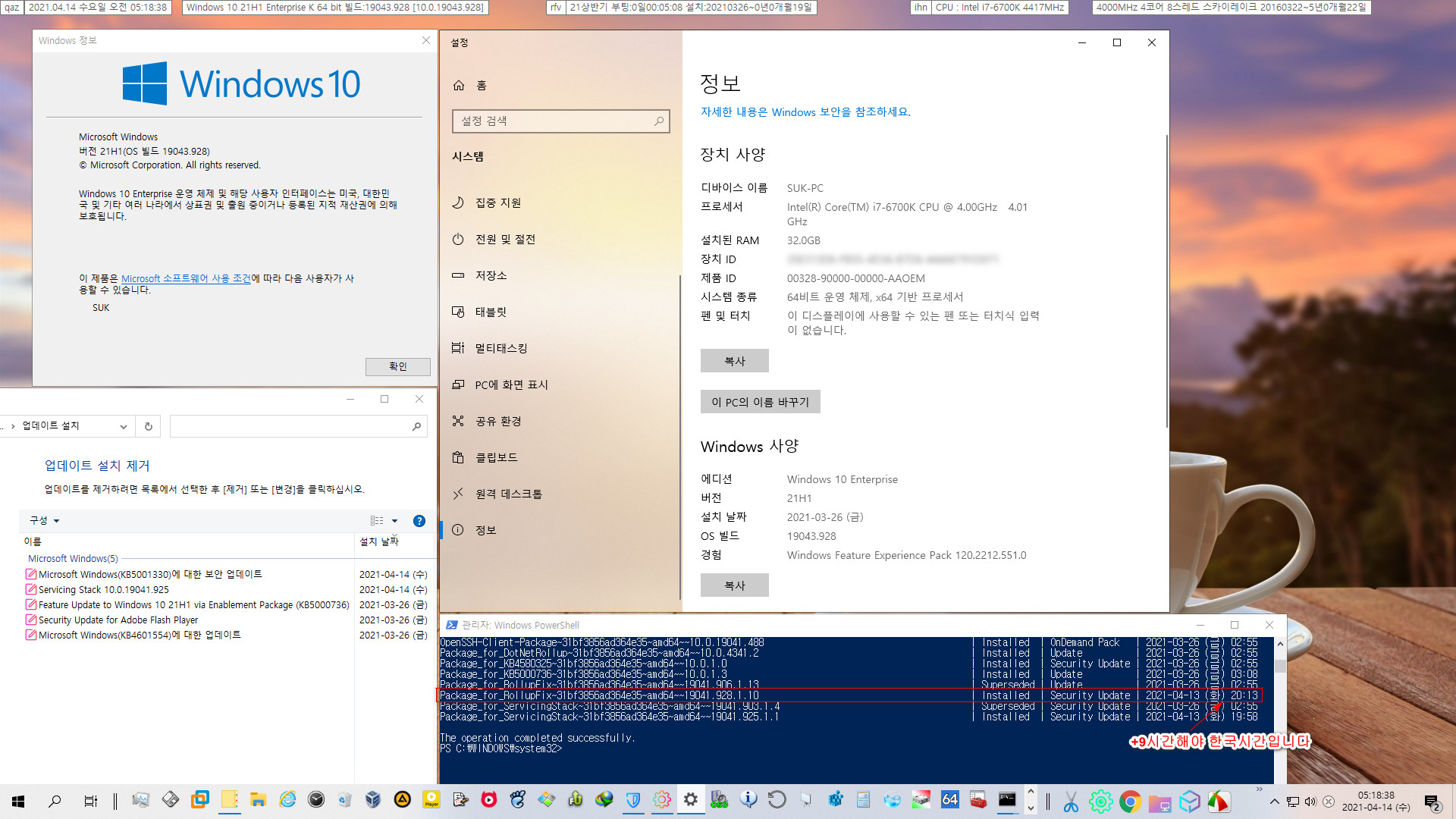Open the blue information icon on taskbar
Viewport: 1456px width, 819px height.
[748, 799]
